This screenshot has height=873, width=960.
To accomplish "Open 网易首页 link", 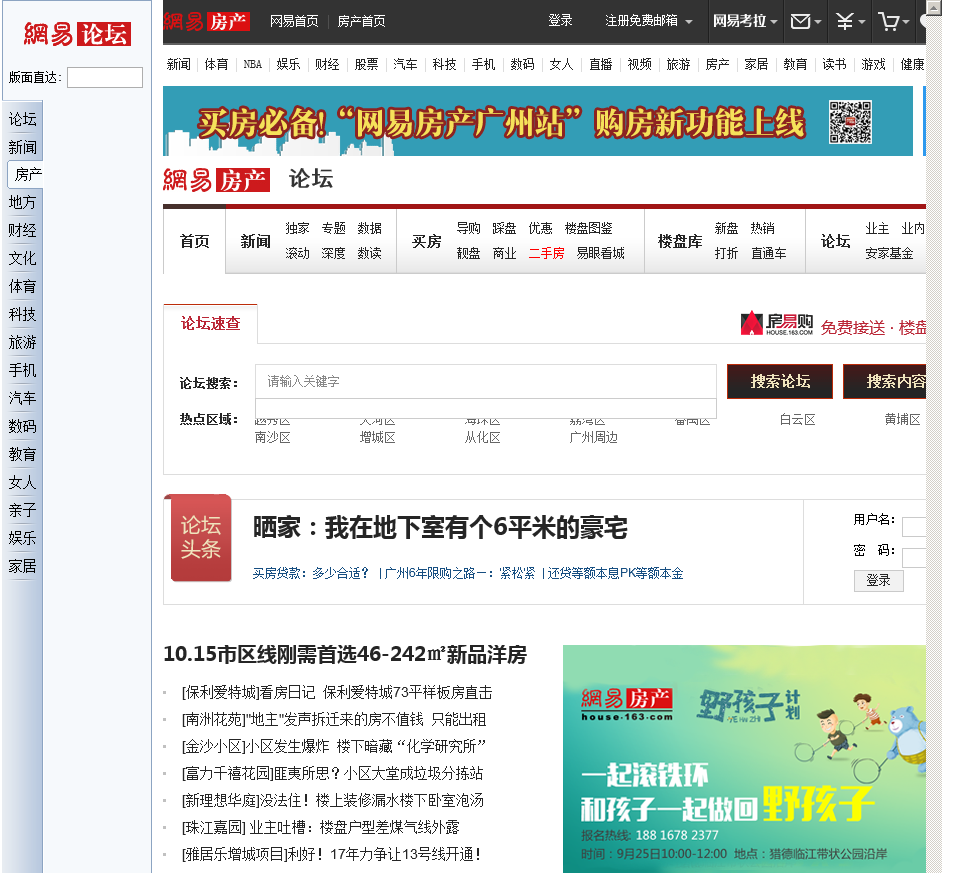I will click(294, 21).
